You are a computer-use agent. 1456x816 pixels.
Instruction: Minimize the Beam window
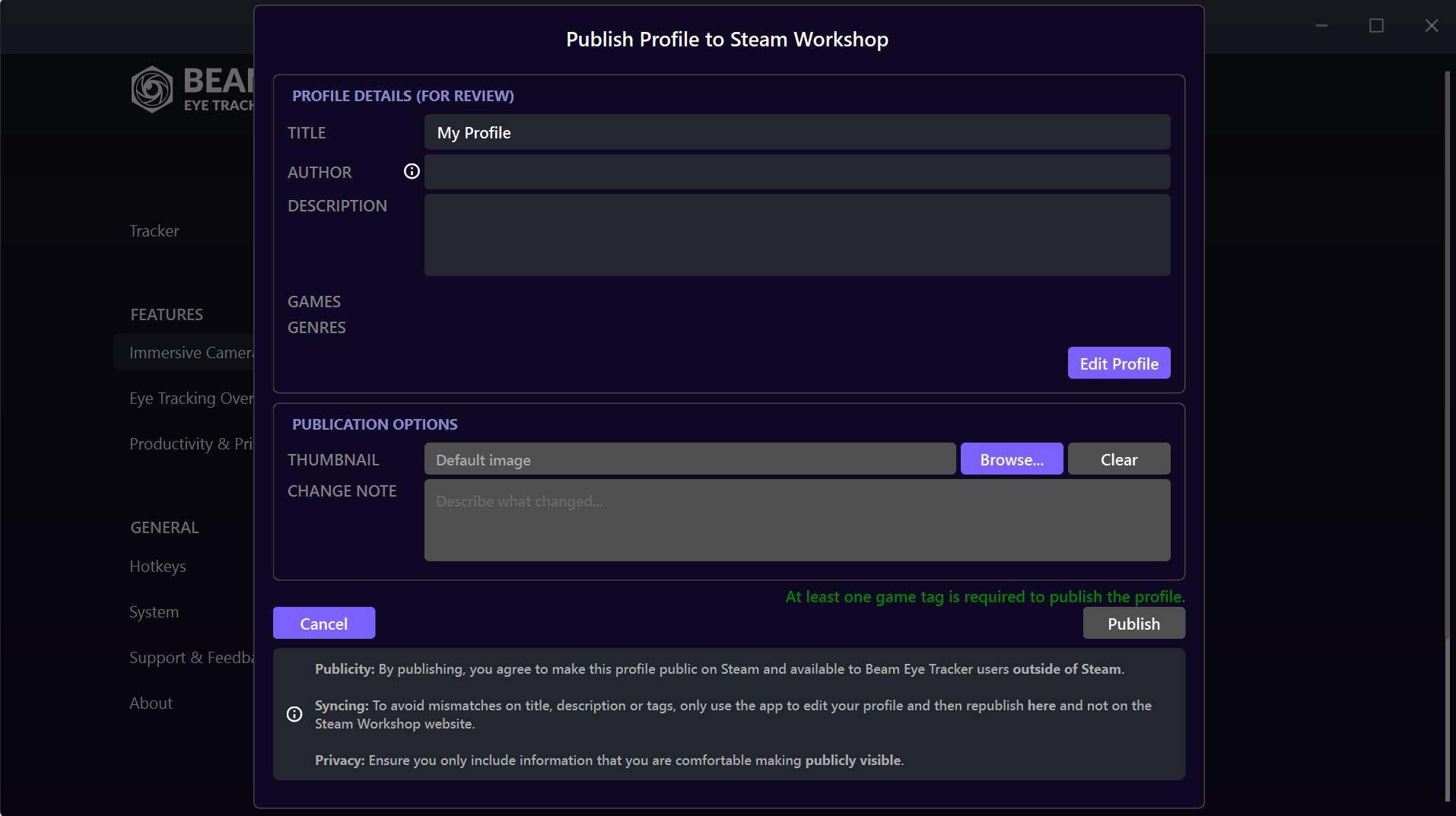tap(1322, 26)
